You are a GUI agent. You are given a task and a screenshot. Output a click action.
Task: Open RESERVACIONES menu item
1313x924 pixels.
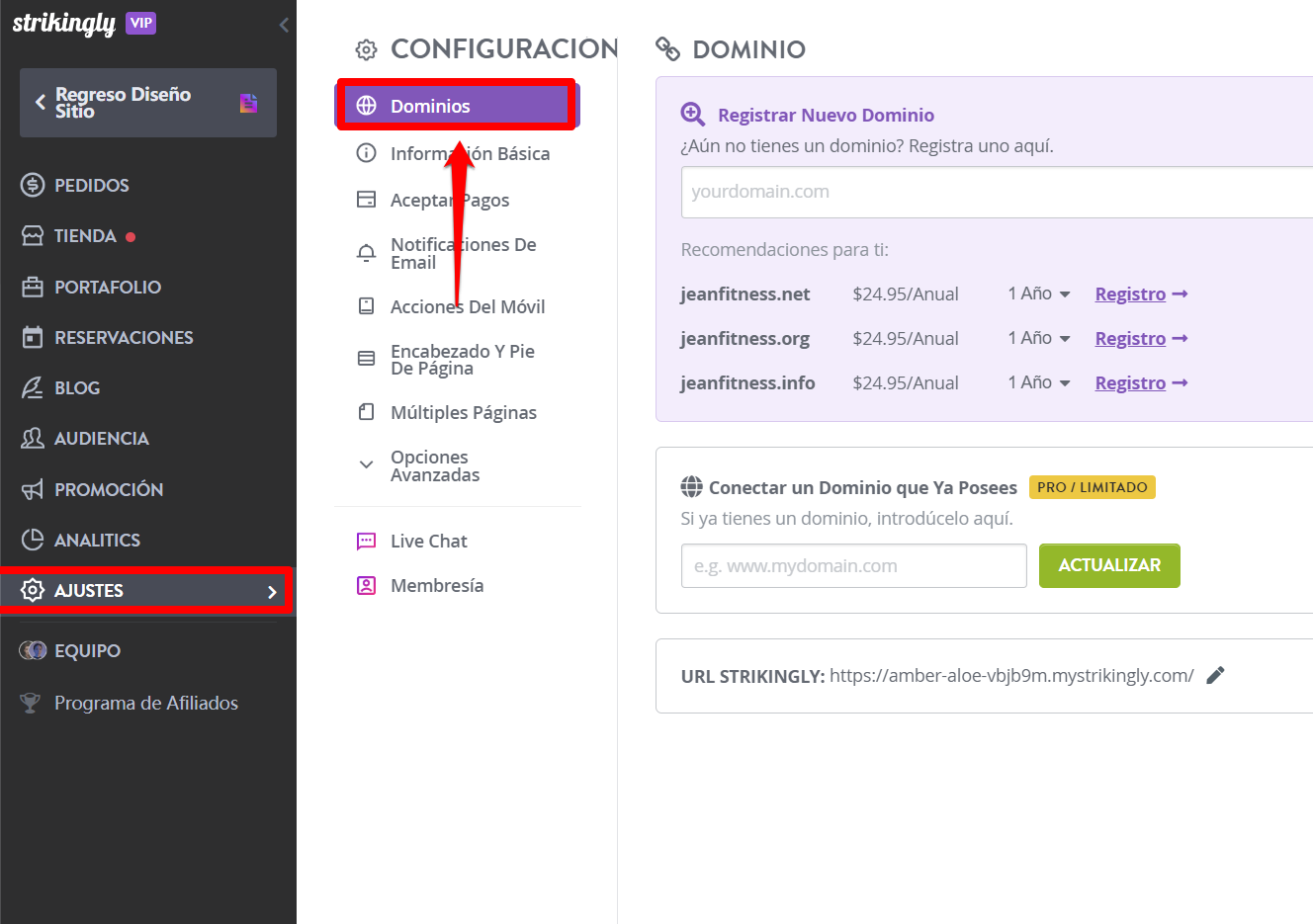click(x=124, y=337)
